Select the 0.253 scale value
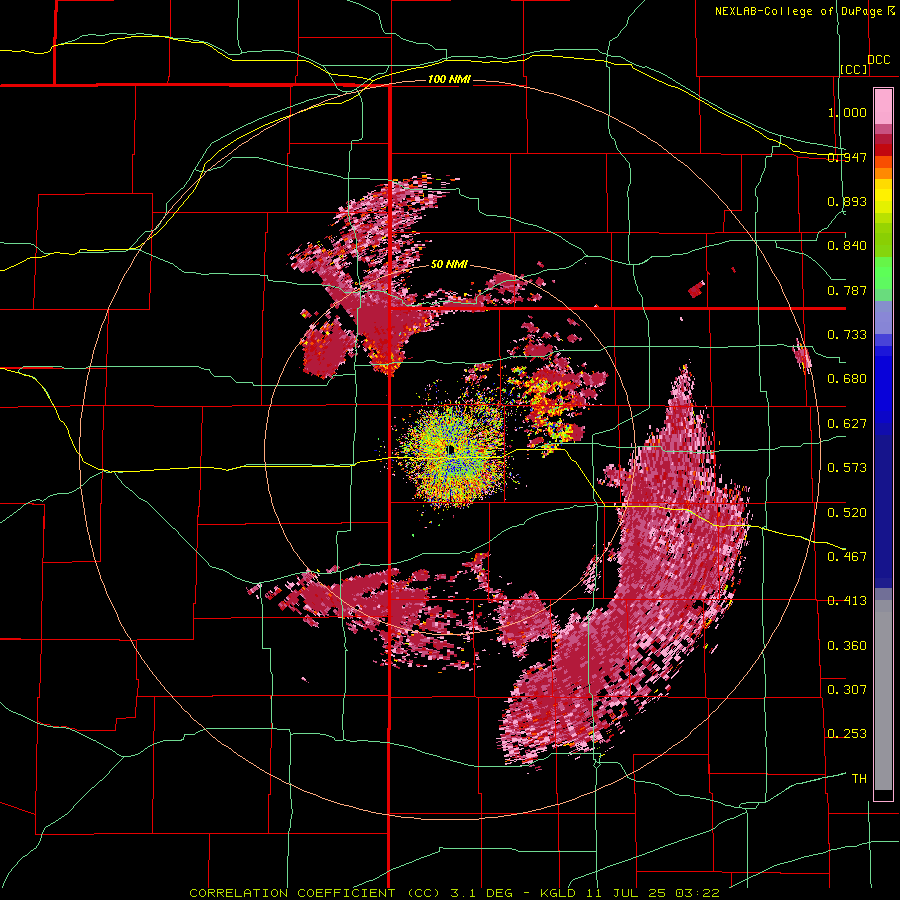This screenshot has height=900, width=900. 847,734
